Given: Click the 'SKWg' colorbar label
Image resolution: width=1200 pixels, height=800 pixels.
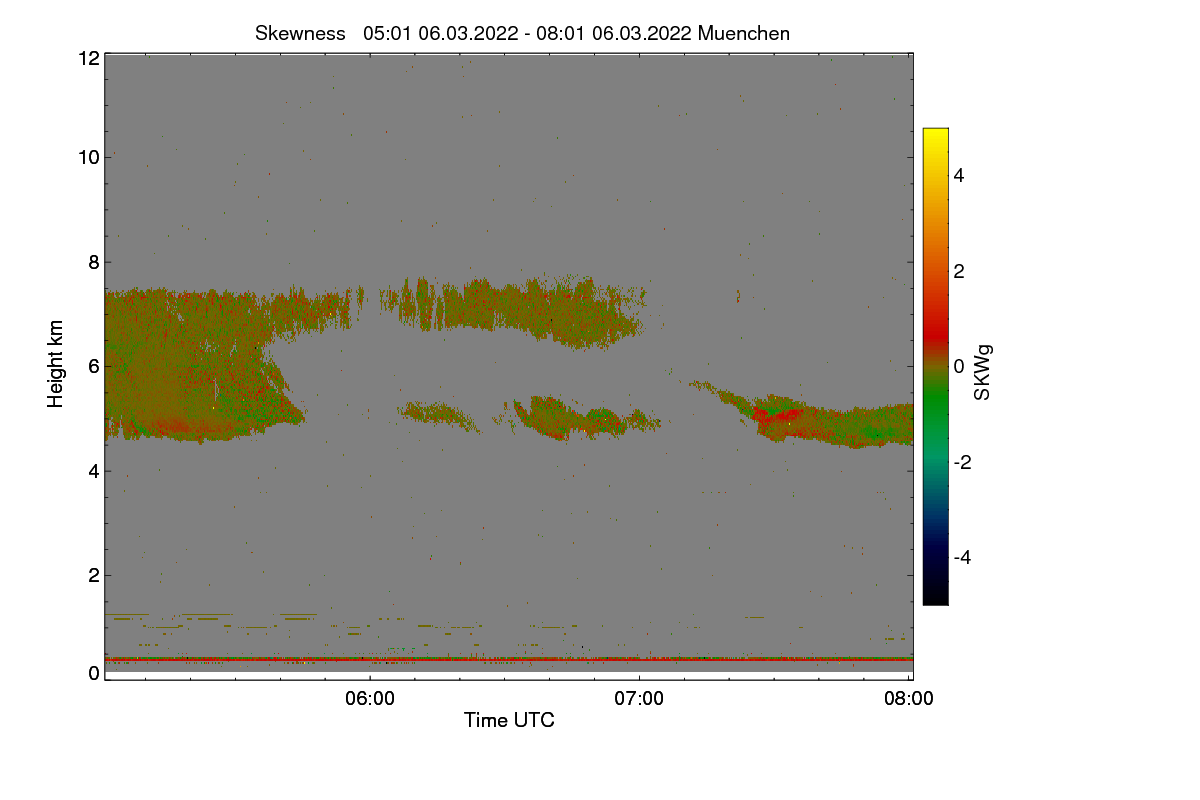Looking at the screenshot, I should (x=982, y=372).
